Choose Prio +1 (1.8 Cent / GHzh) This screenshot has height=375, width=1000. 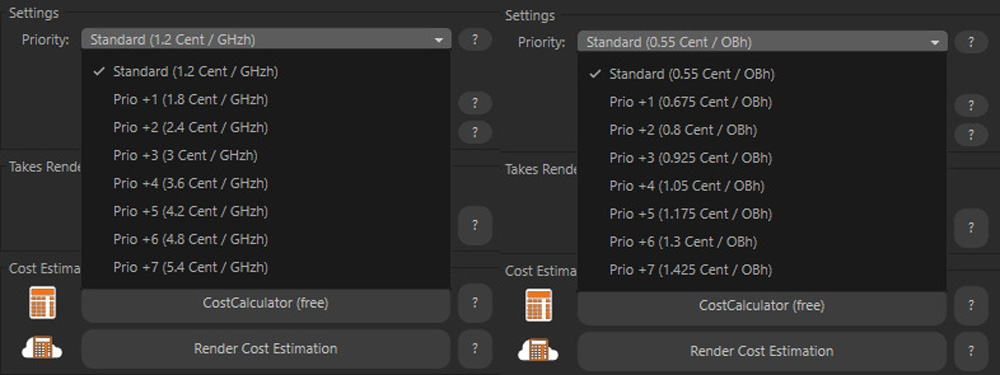266,99
